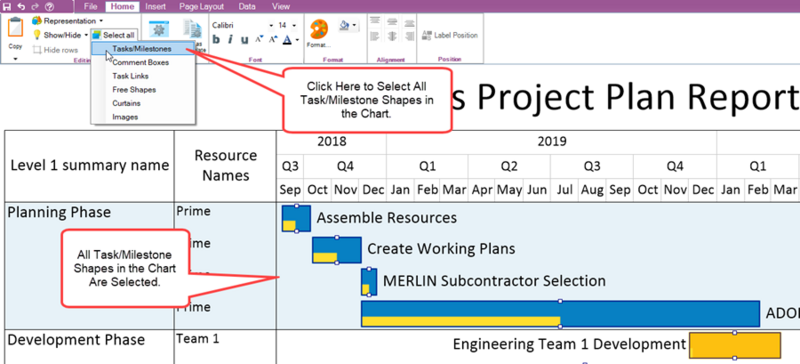Screen dimensions: 800x364
Task: Toggle bold formatting
Action: [x=216, y=40]
